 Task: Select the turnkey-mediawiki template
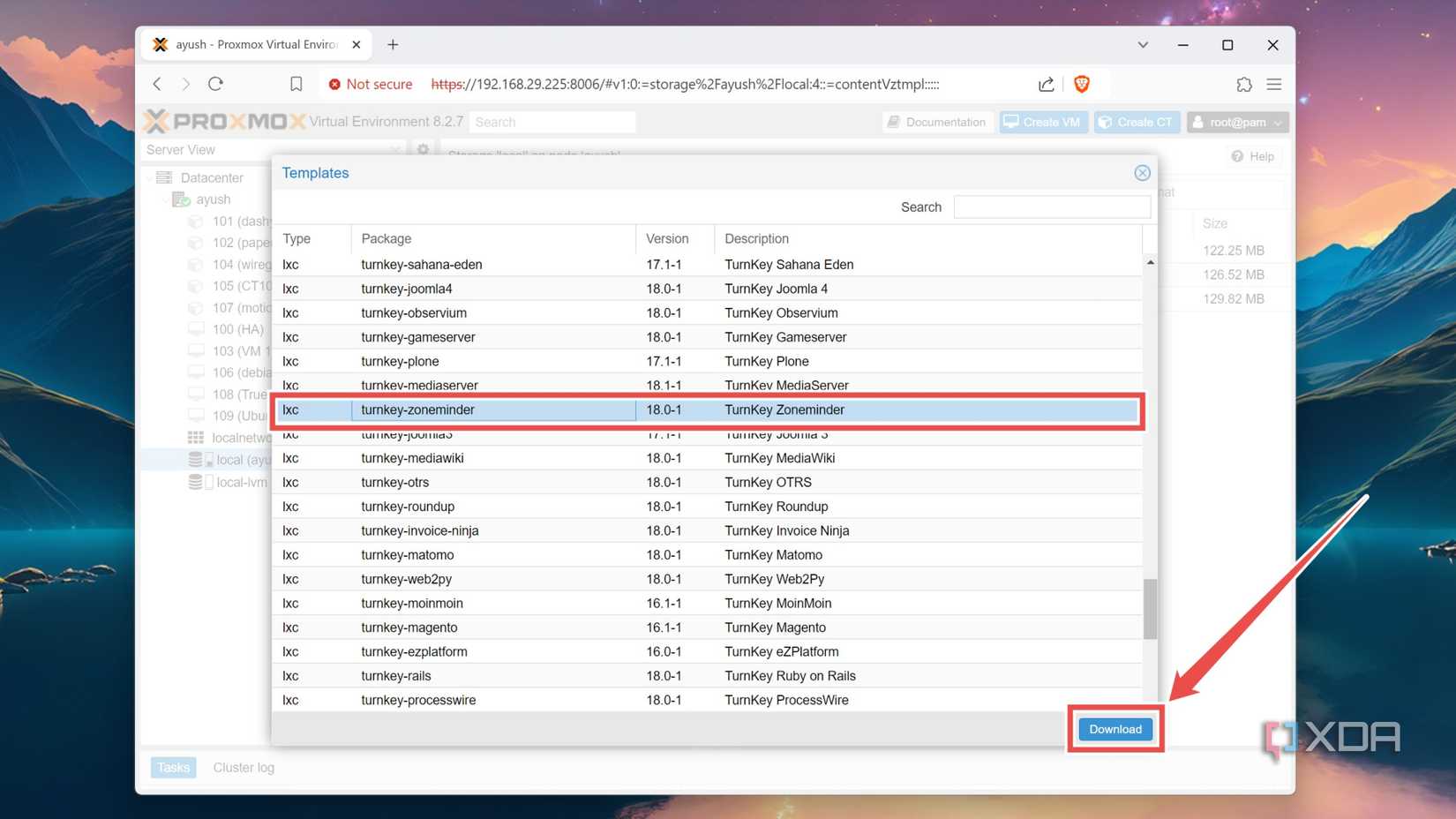707,458
